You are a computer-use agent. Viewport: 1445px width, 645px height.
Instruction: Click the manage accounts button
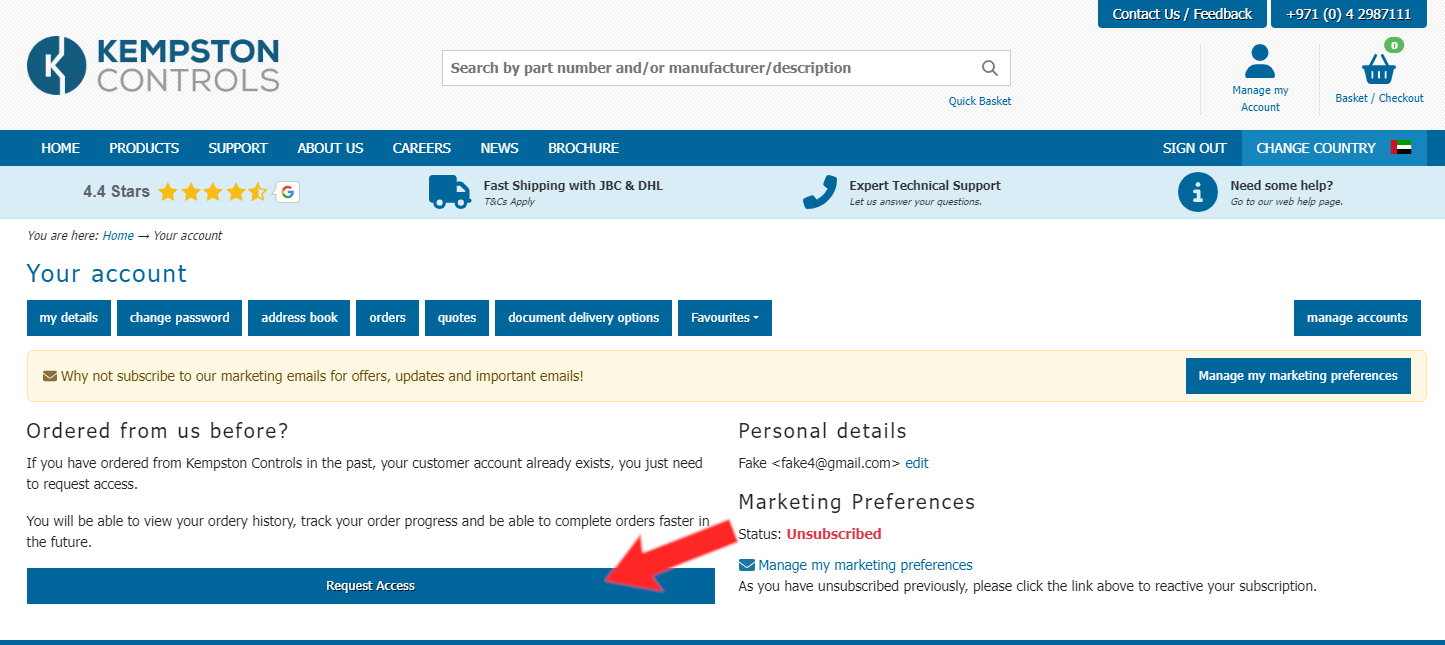point(1357,318)
